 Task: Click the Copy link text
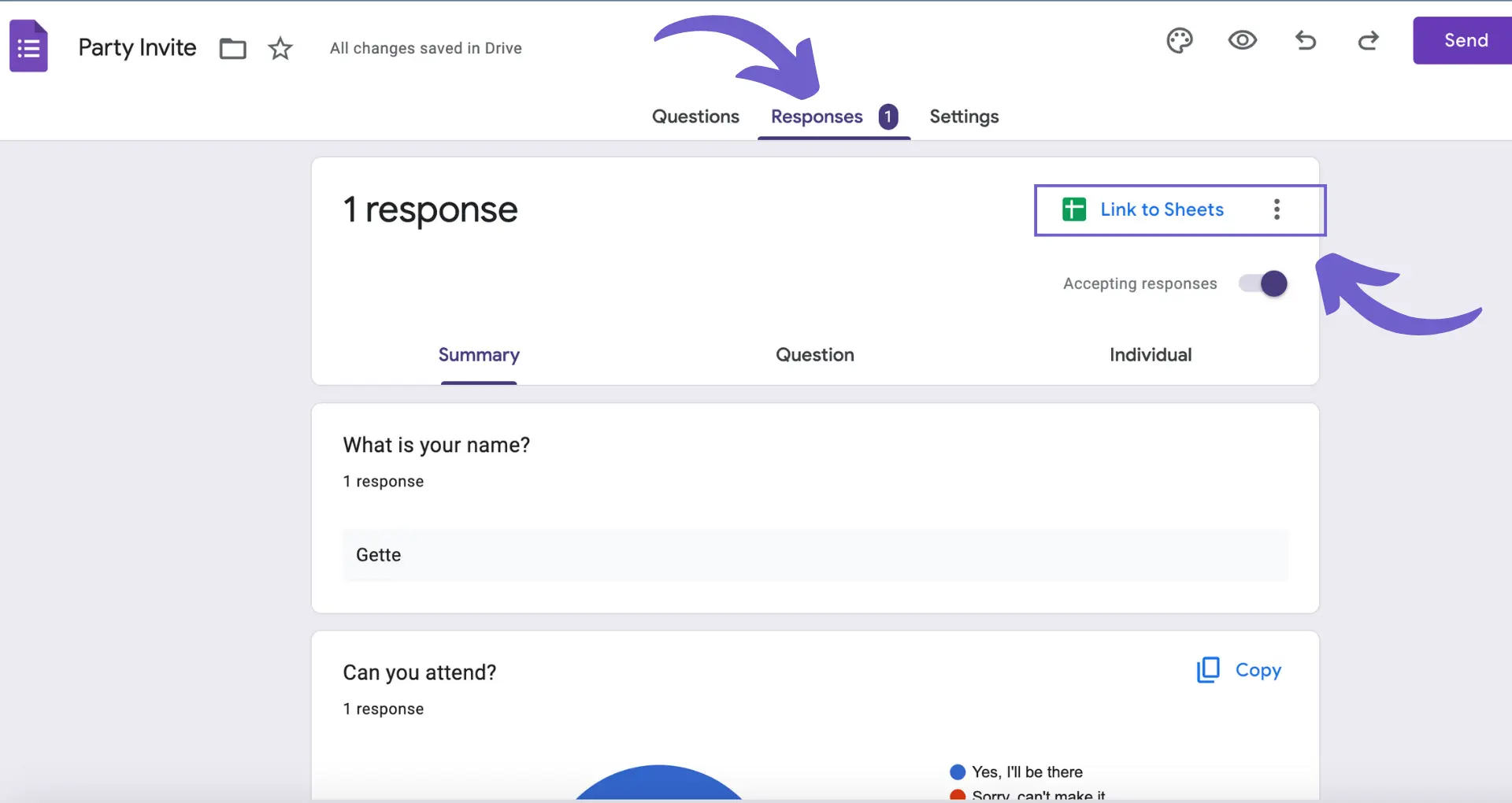tap(1258, 670)
